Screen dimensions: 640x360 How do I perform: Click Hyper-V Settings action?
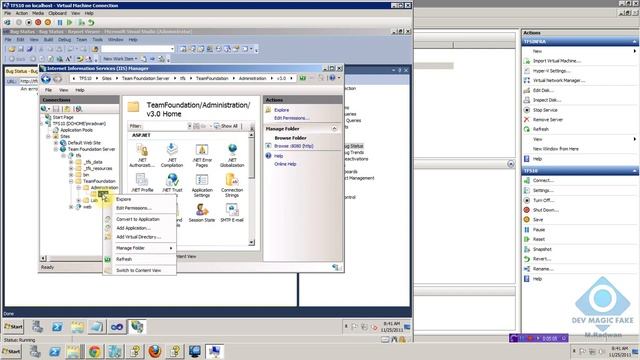point(552,71)
